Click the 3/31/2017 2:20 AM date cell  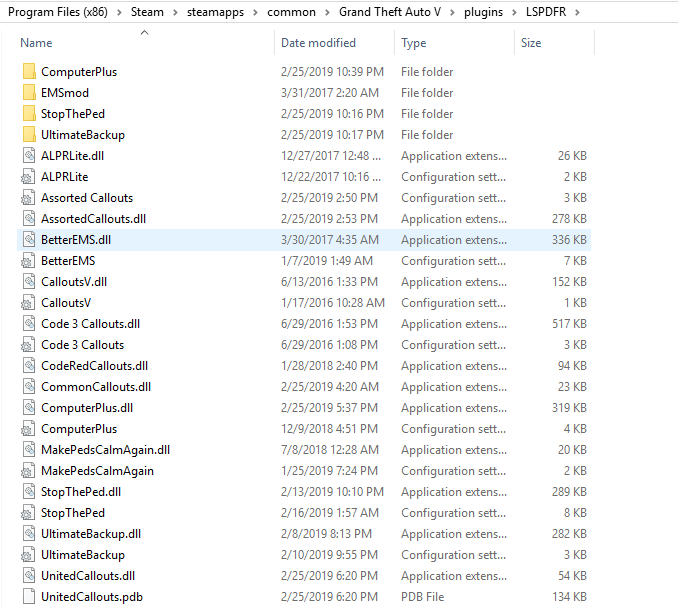(330, 93)
